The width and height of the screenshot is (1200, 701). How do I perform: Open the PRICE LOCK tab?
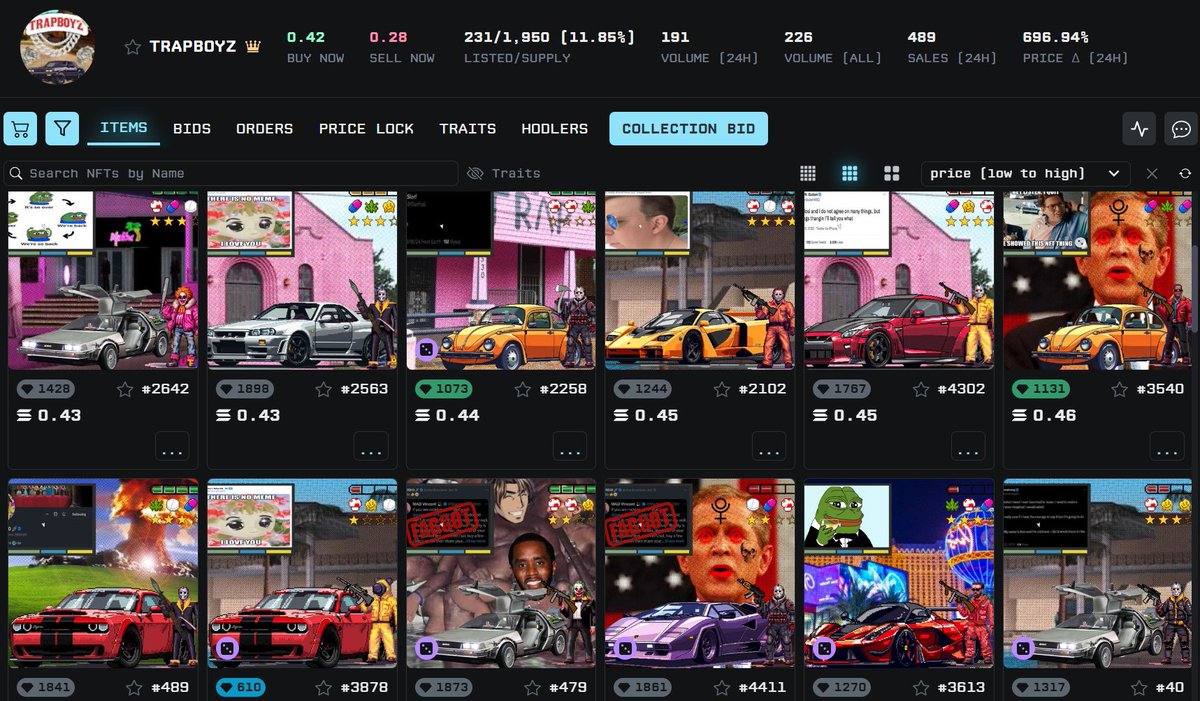366,129
